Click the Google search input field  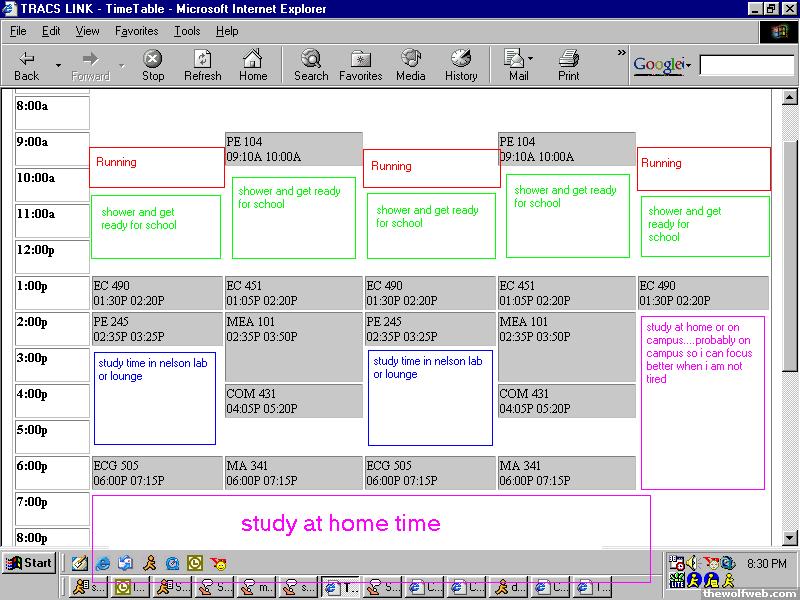(x=746, y=66)
